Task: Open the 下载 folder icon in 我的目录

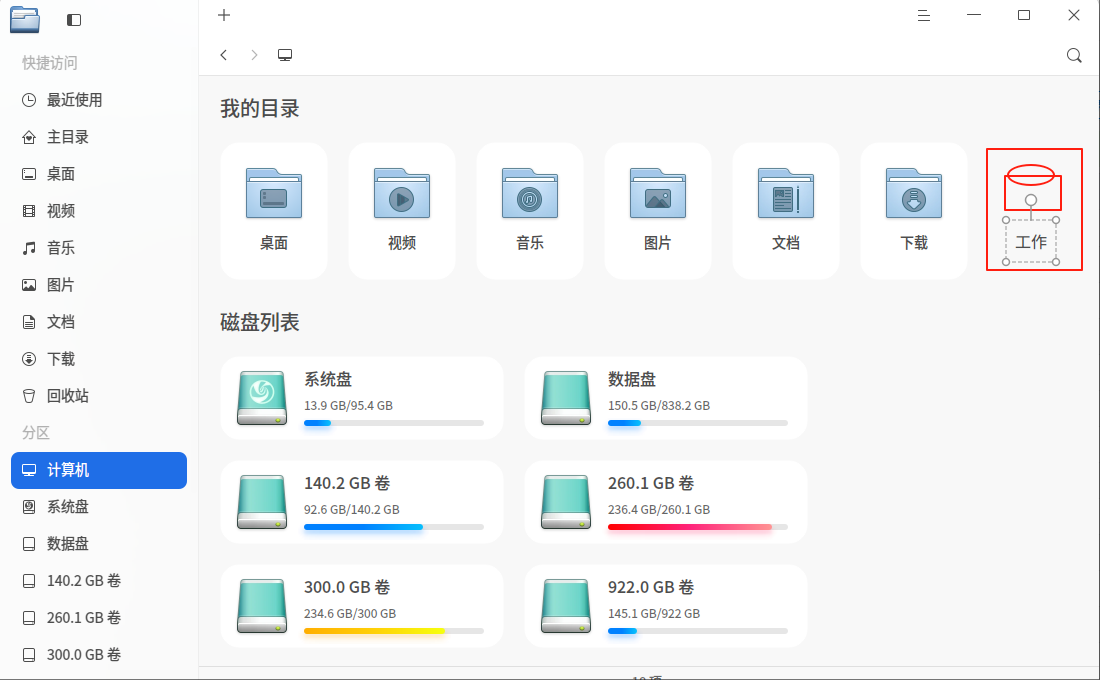Action: [x=913, y=194]
